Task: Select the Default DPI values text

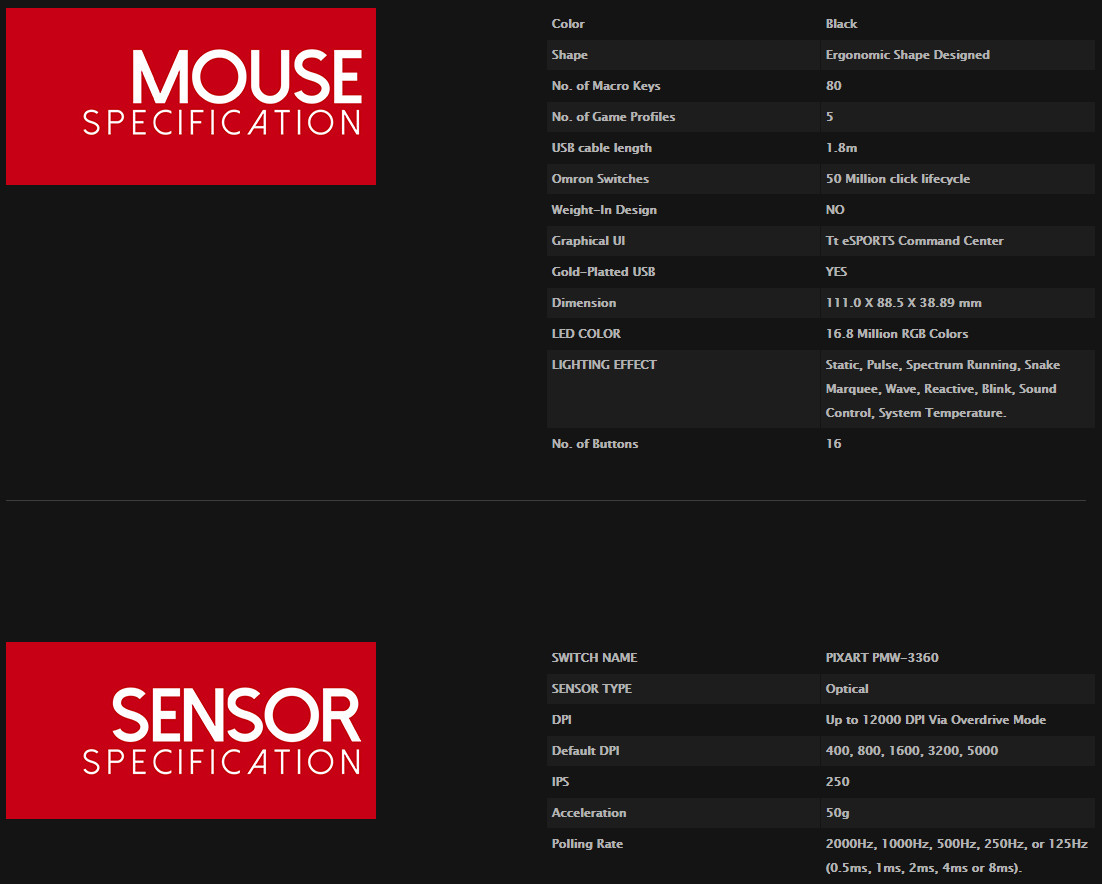Action: 912,750
